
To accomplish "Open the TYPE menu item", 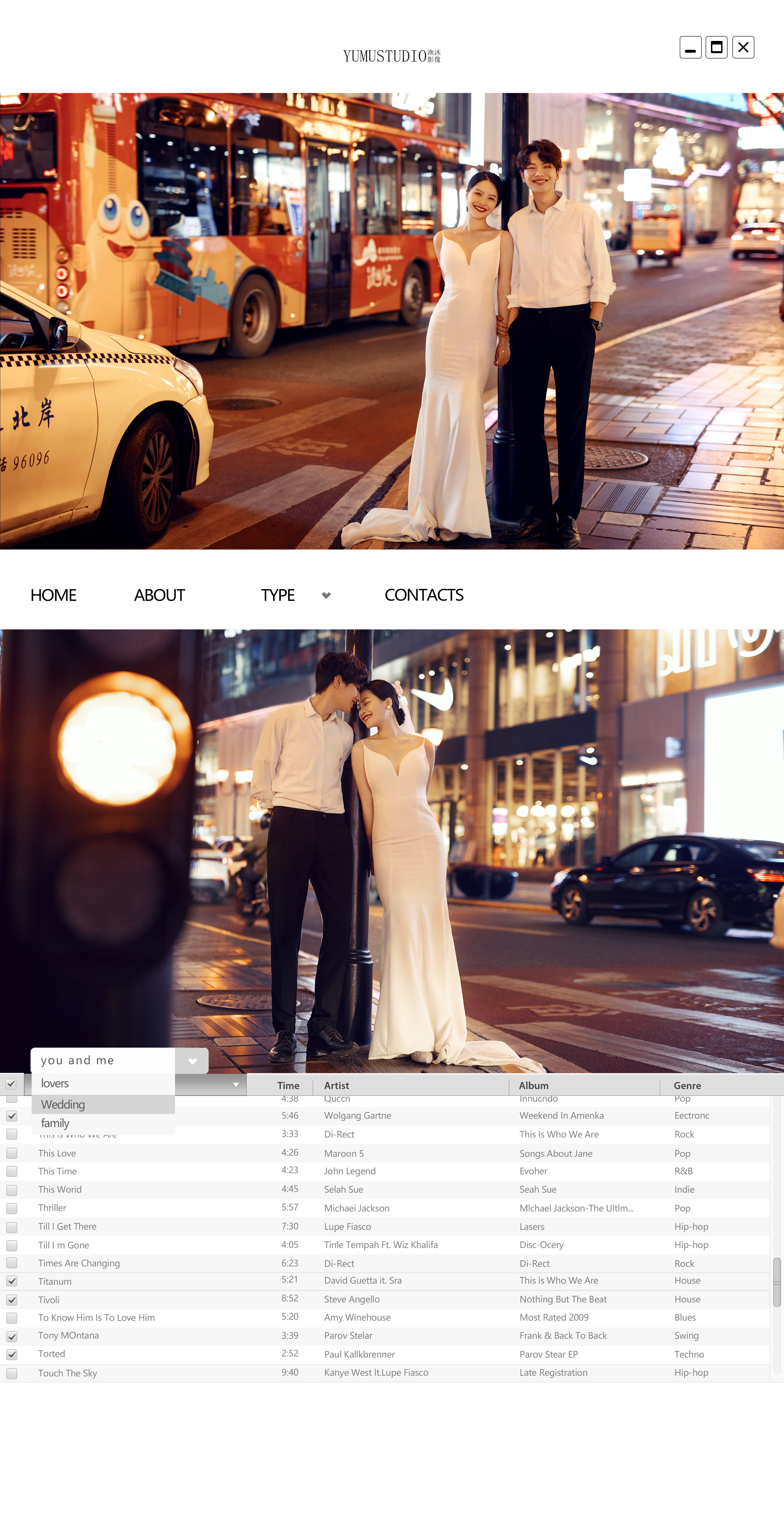I will click(x=278, y=595).
